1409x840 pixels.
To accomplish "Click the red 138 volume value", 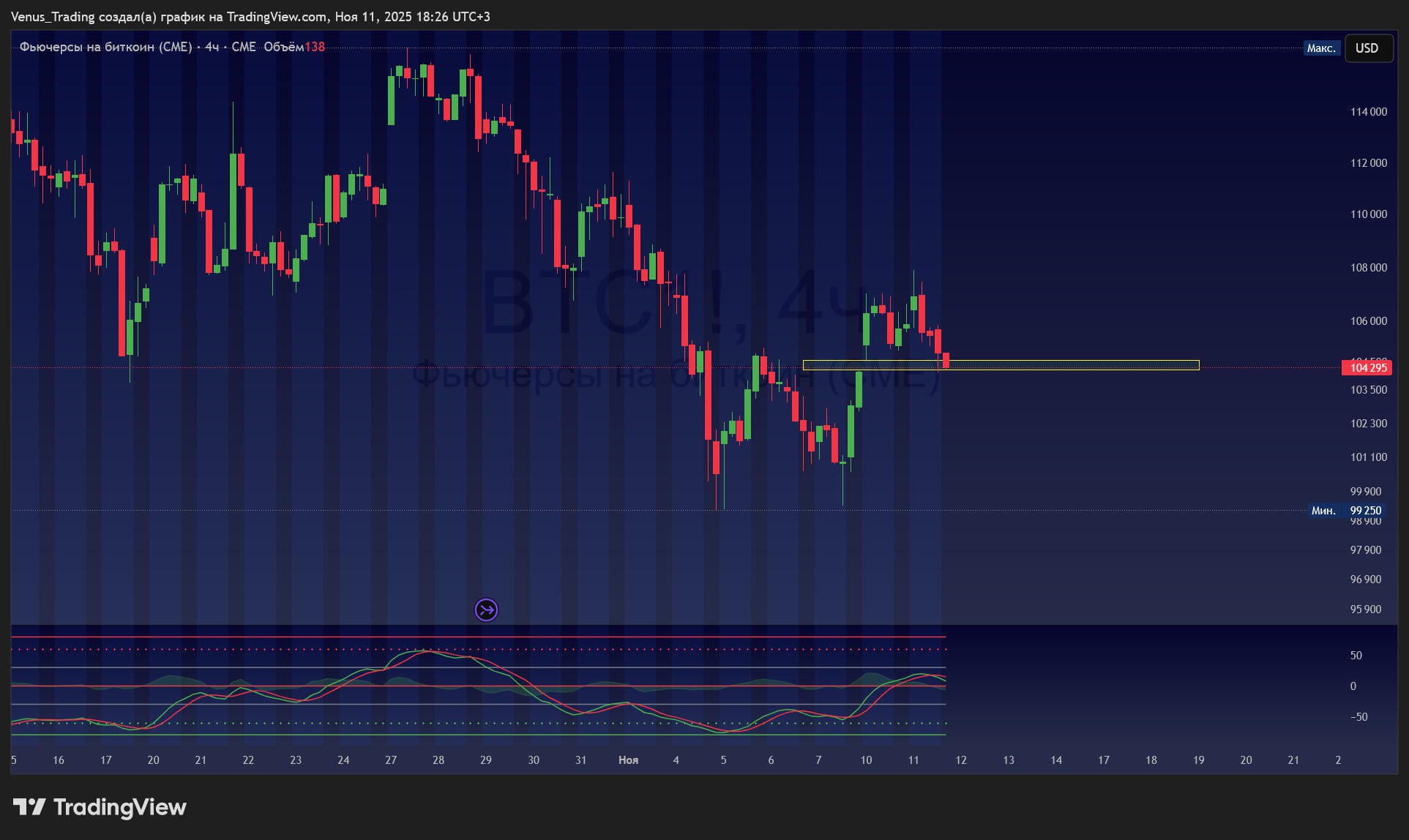I will [x=315, y=47].
